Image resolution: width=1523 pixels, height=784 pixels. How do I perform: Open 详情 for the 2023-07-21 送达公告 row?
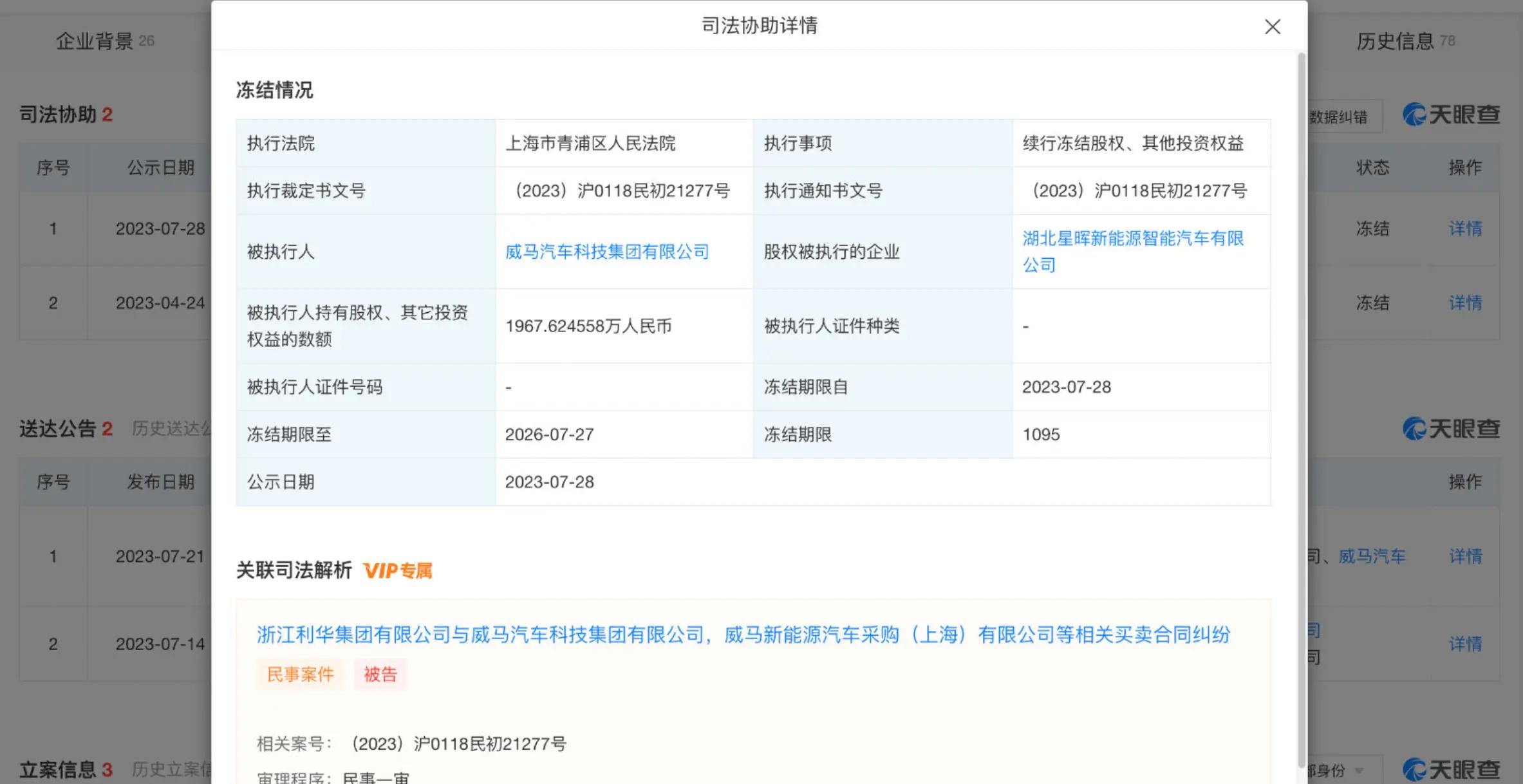(1465, 556)
